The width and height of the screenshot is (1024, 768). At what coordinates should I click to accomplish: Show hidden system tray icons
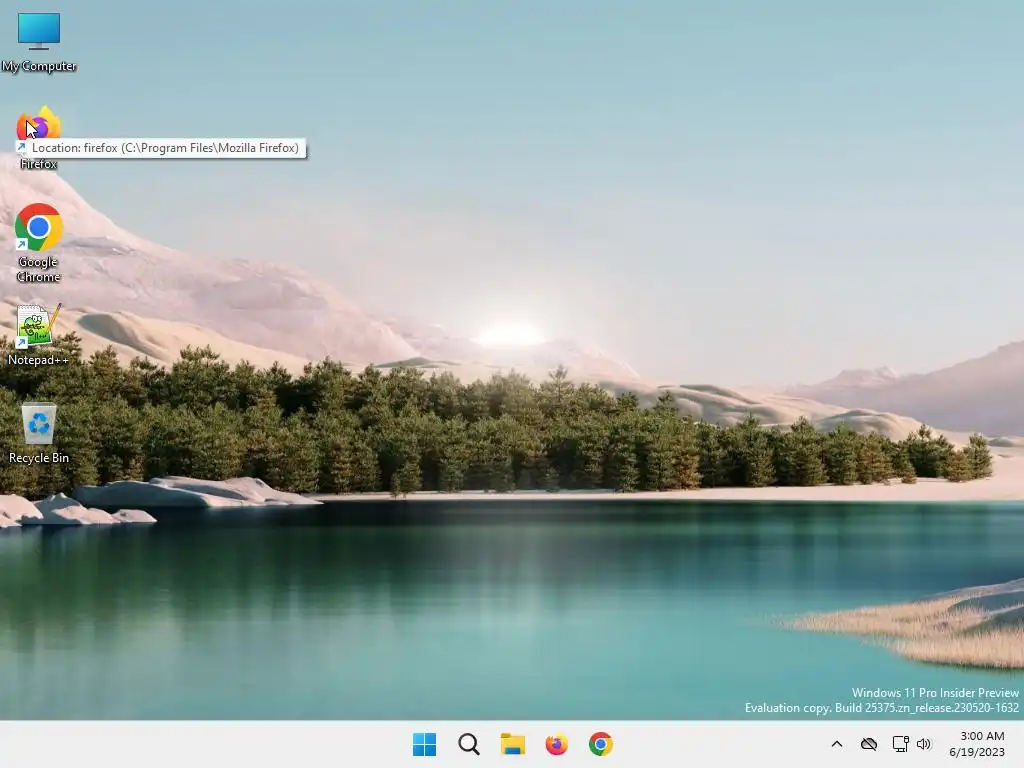click(x=837, y=744)
